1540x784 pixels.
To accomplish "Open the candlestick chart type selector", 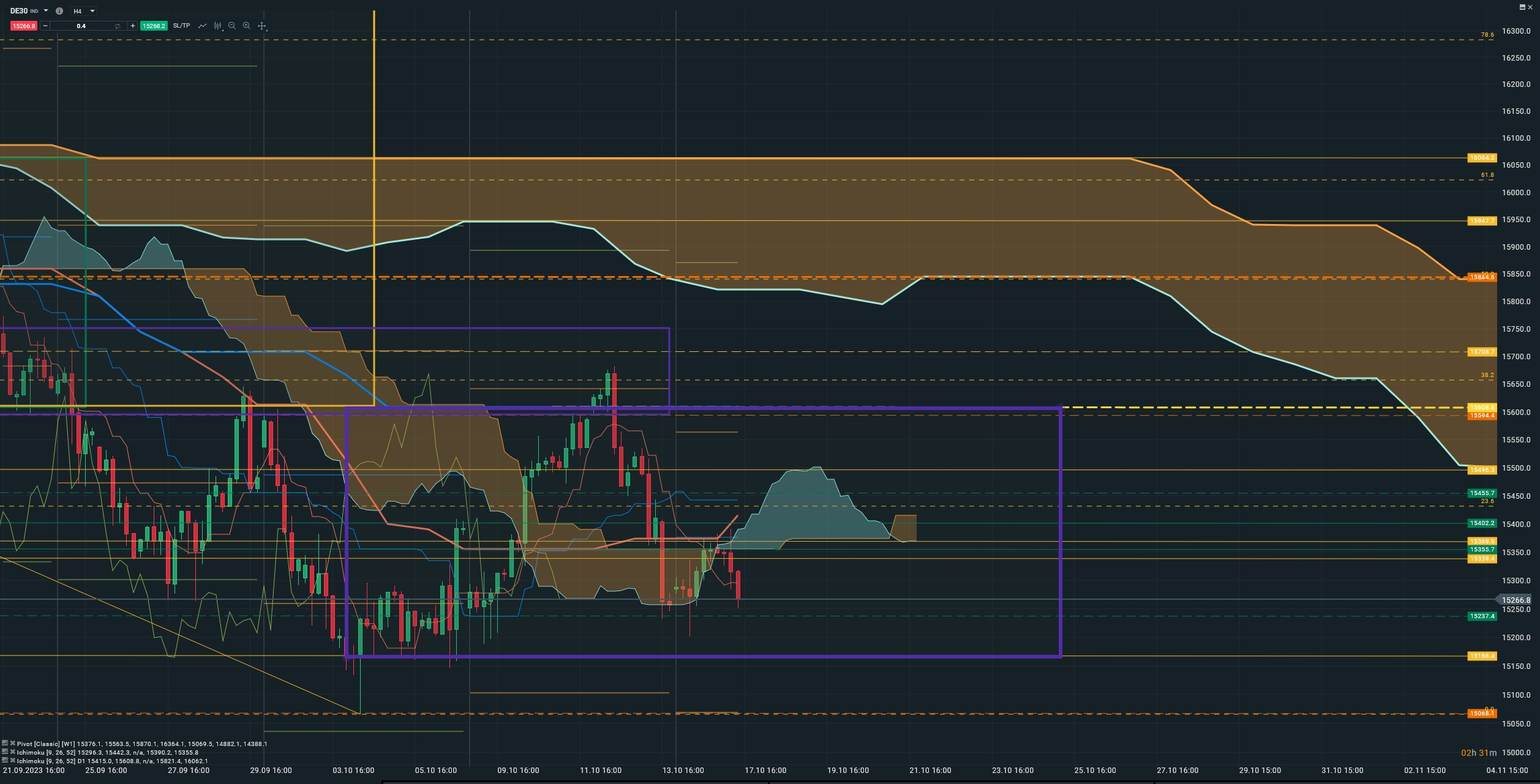I will pyautogui.click(x=217, y=26).
